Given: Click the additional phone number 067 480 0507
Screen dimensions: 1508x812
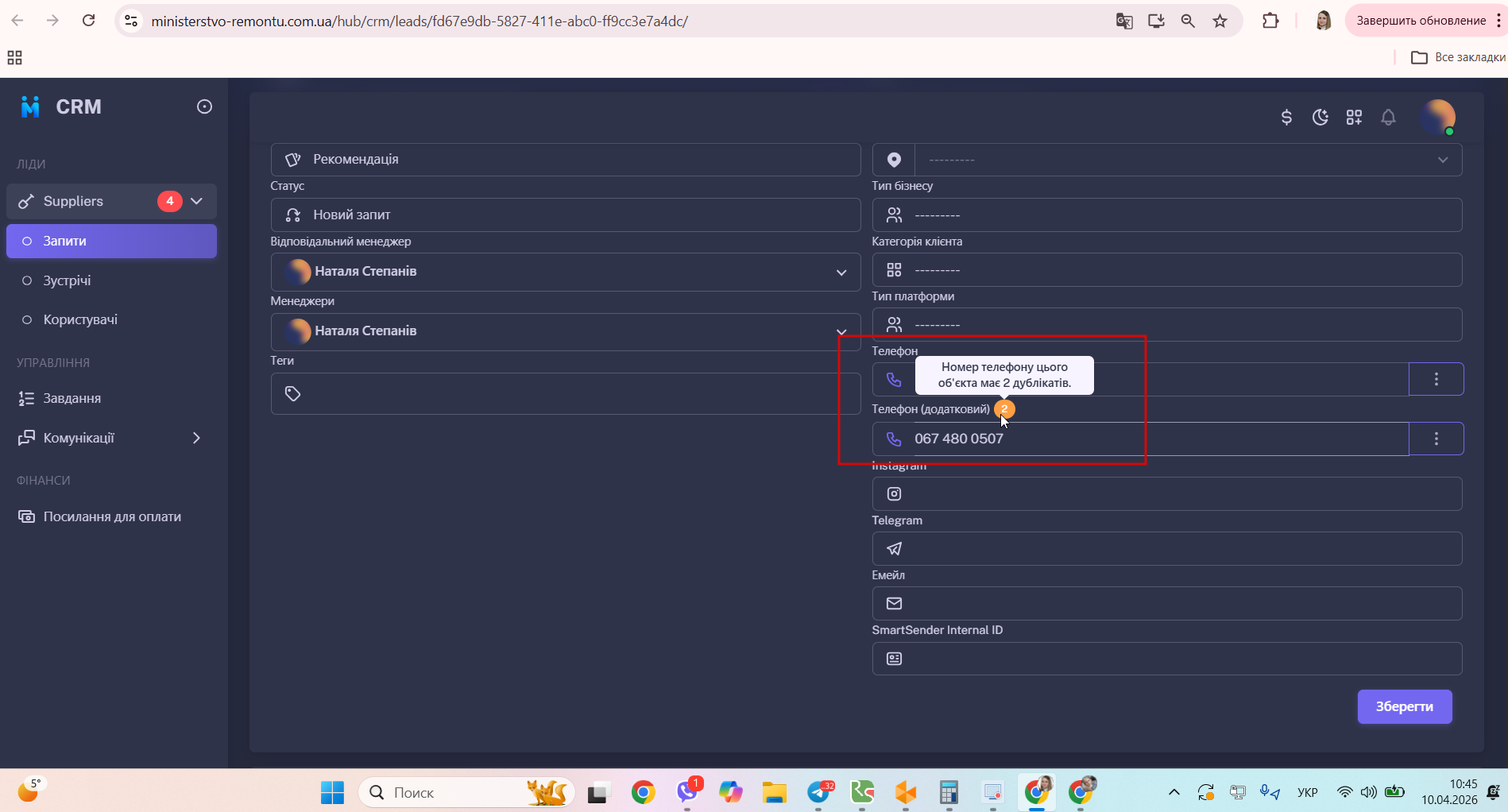Looking at the screenshot, I should 959,439.
